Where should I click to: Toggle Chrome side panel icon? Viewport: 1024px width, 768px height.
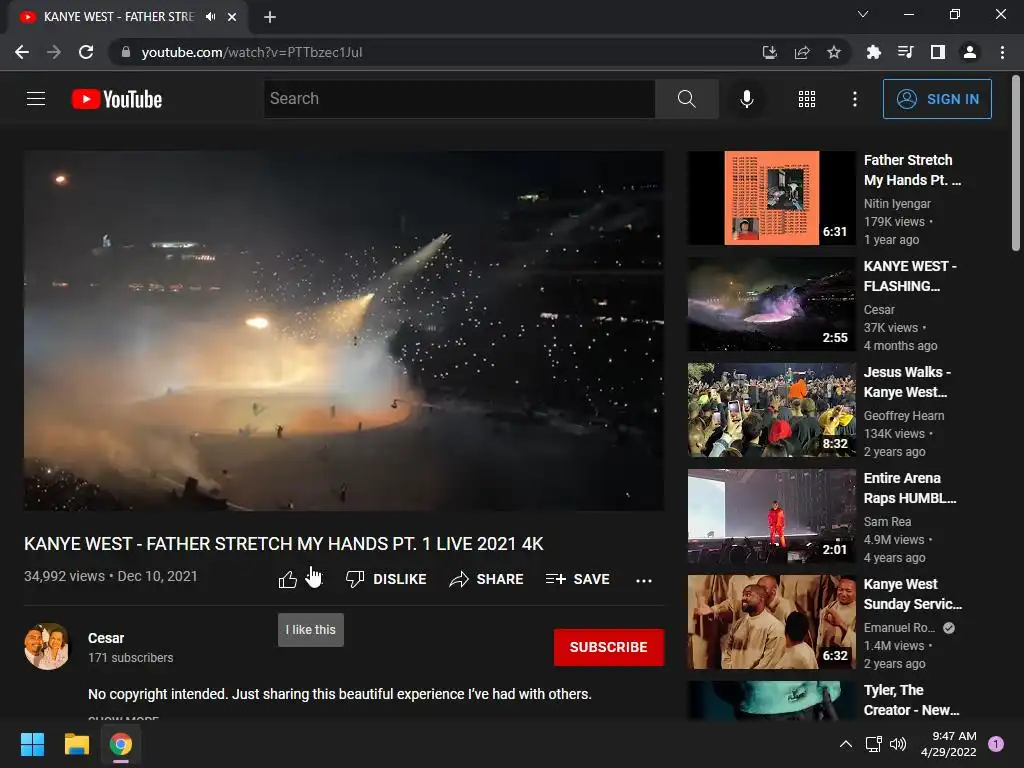938,52
